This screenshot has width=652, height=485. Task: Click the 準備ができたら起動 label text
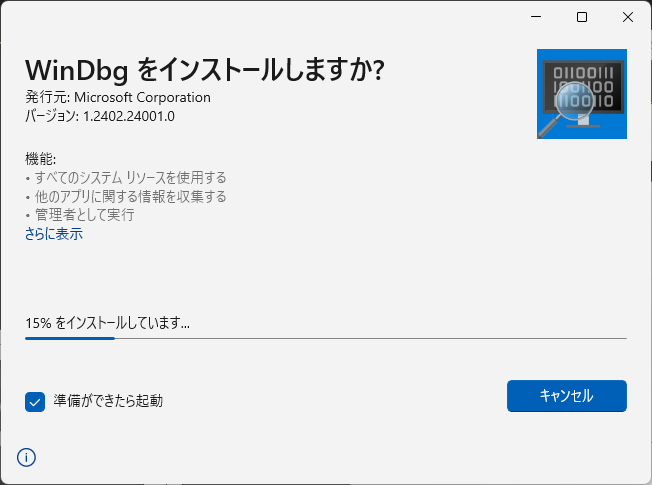[x=108, y=401]
